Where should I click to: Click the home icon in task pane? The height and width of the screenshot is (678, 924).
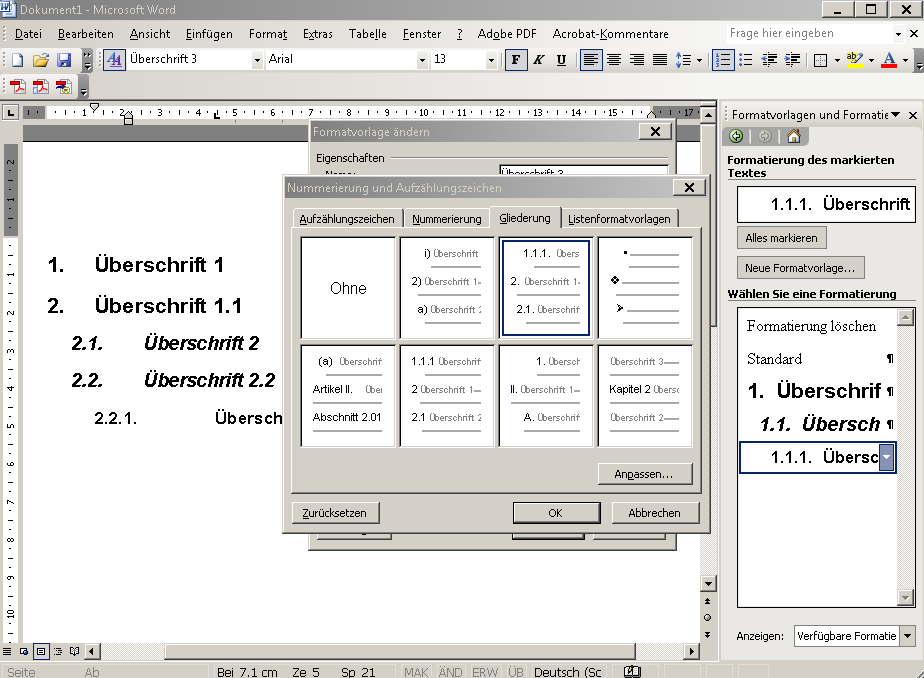pos(794,137)
